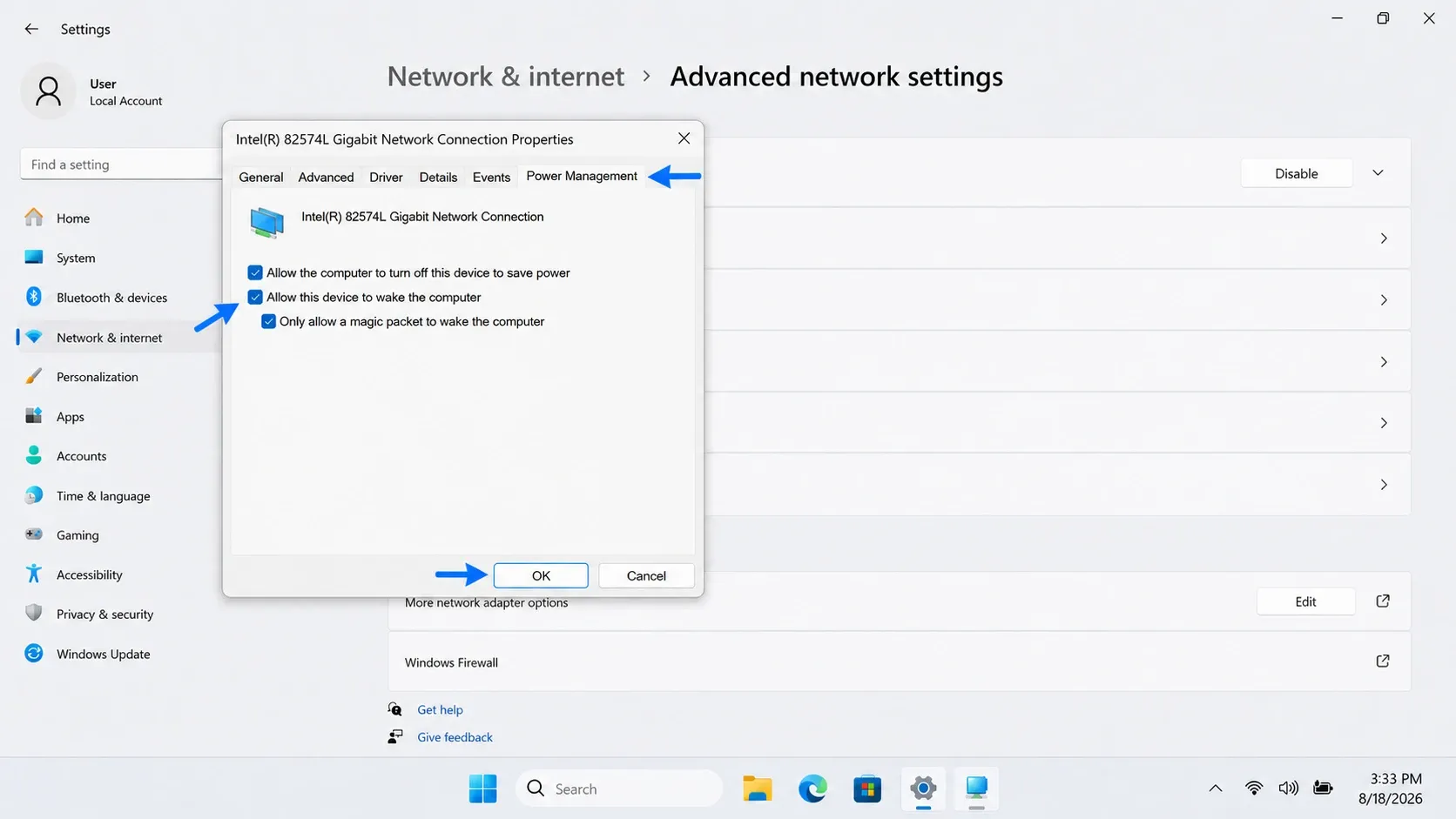Open Time & language icon

[x=34, y=495]
